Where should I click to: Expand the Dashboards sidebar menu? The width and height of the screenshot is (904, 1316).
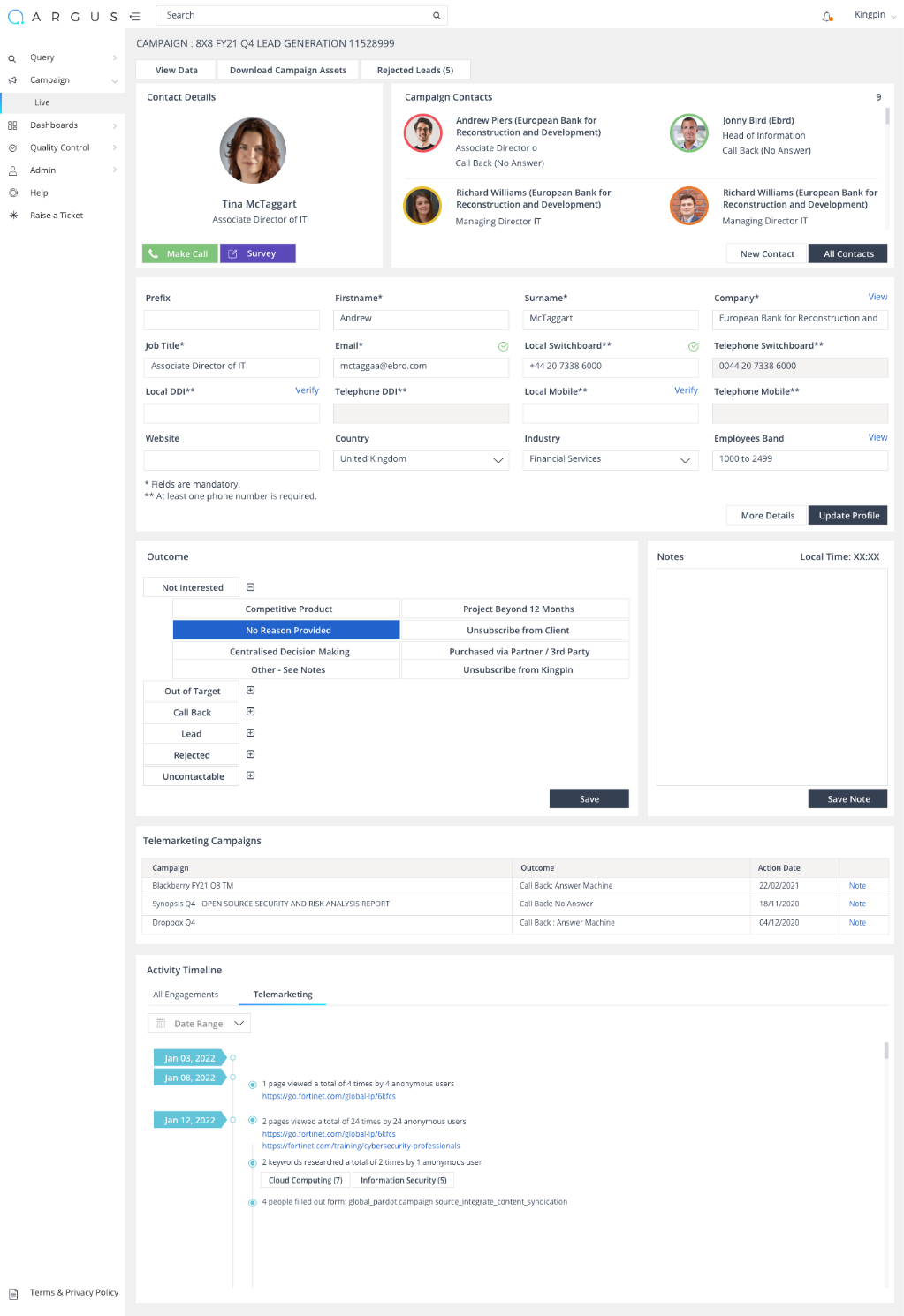point(115,125)
